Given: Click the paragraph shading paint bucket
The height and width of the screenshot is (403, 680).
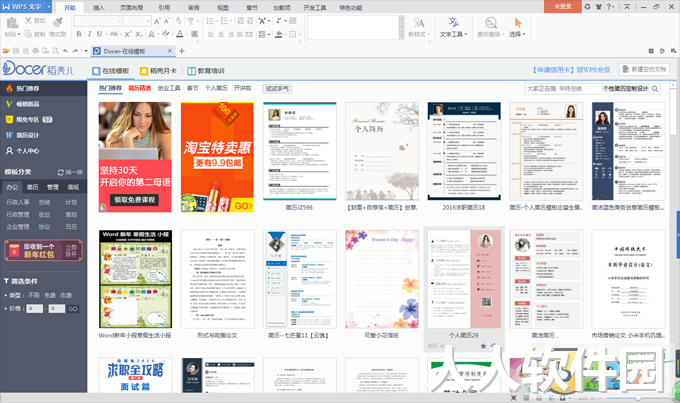Looking at the screenshot, I should point(278,34).
